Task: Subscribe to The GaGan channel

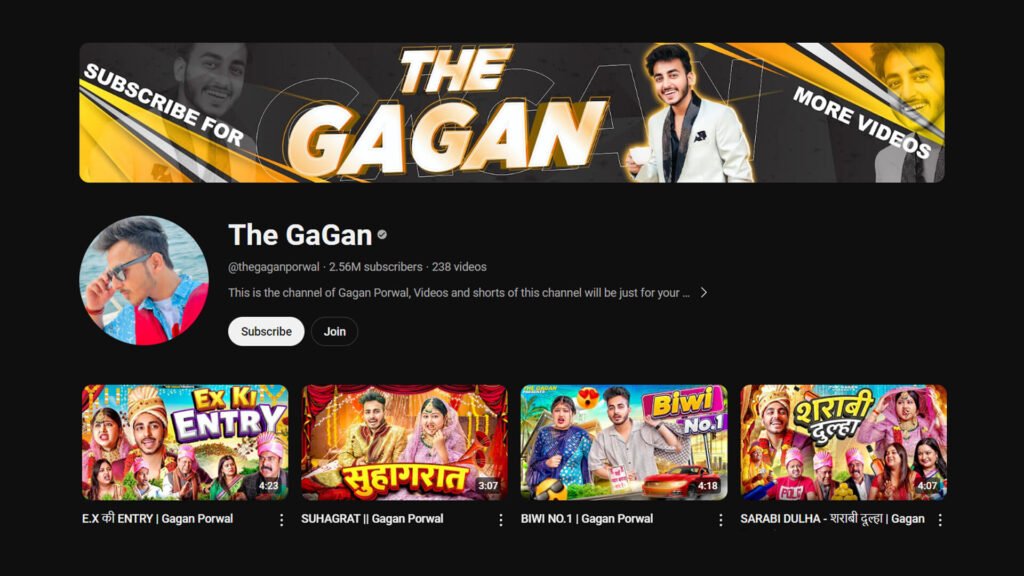Action: pyautogui.click(x=266, y=331)
